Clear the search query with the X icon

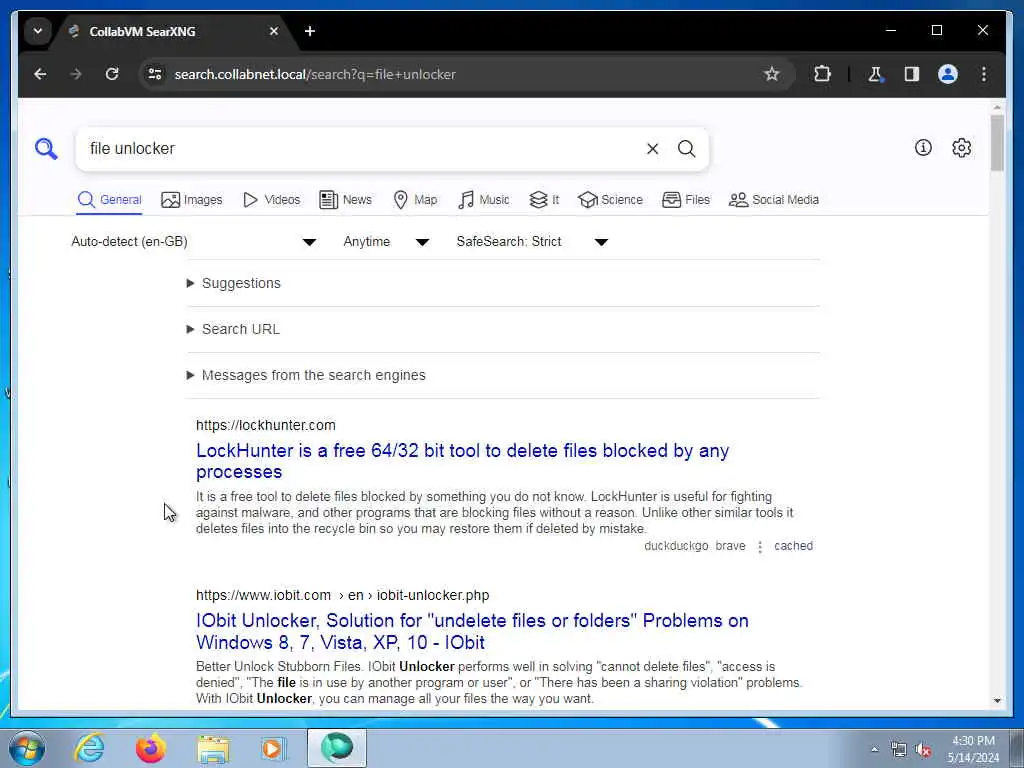tap(652, 149)
